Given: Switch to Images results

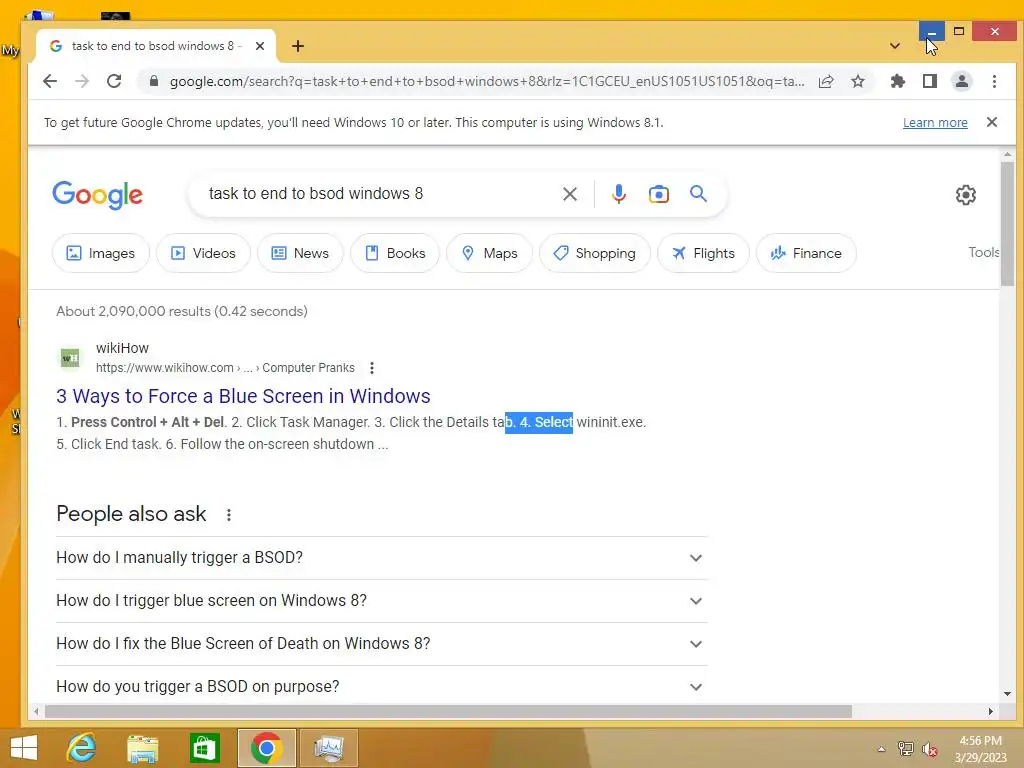Looking at the screenshot, I should [x=101, y=253].
